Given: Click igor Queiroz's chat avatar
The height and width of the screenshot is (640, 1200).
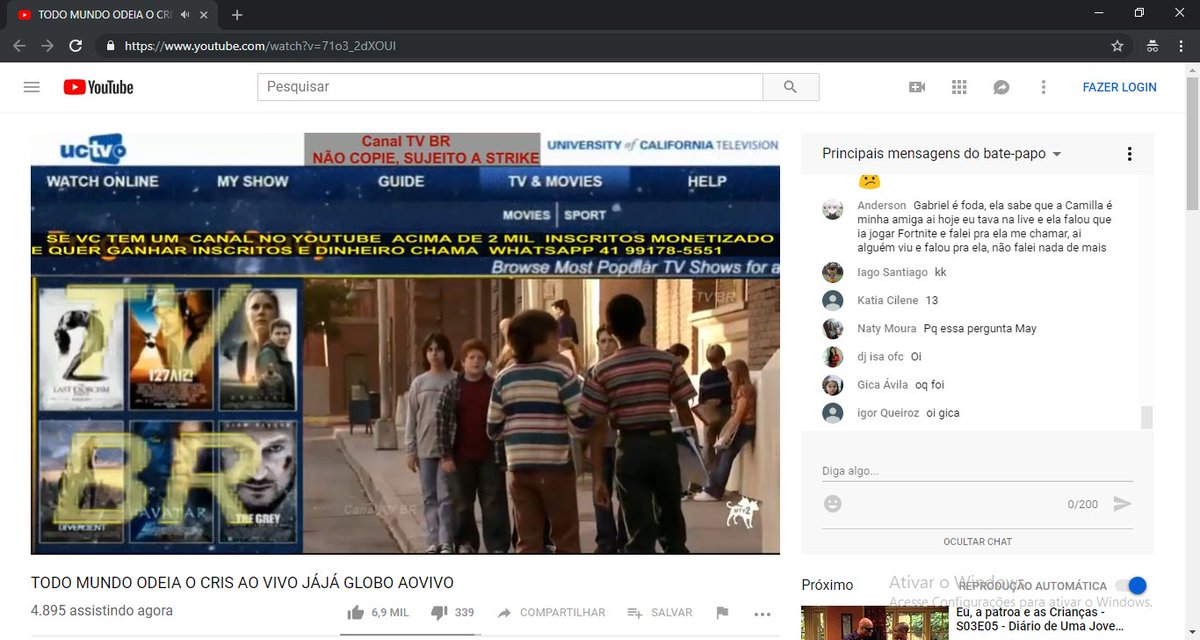Looking at the screenshot, I should click(832, 412).
